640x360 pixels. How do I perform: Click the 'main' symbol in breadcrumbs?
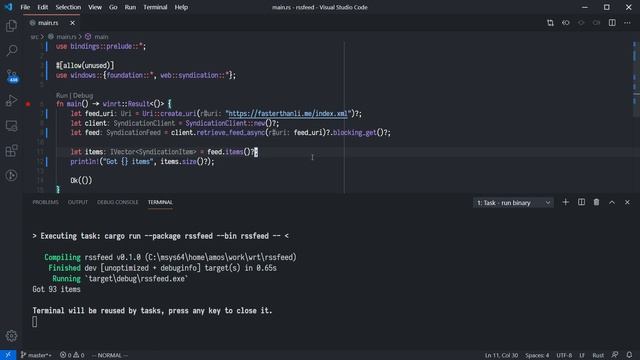pos(101,37)
